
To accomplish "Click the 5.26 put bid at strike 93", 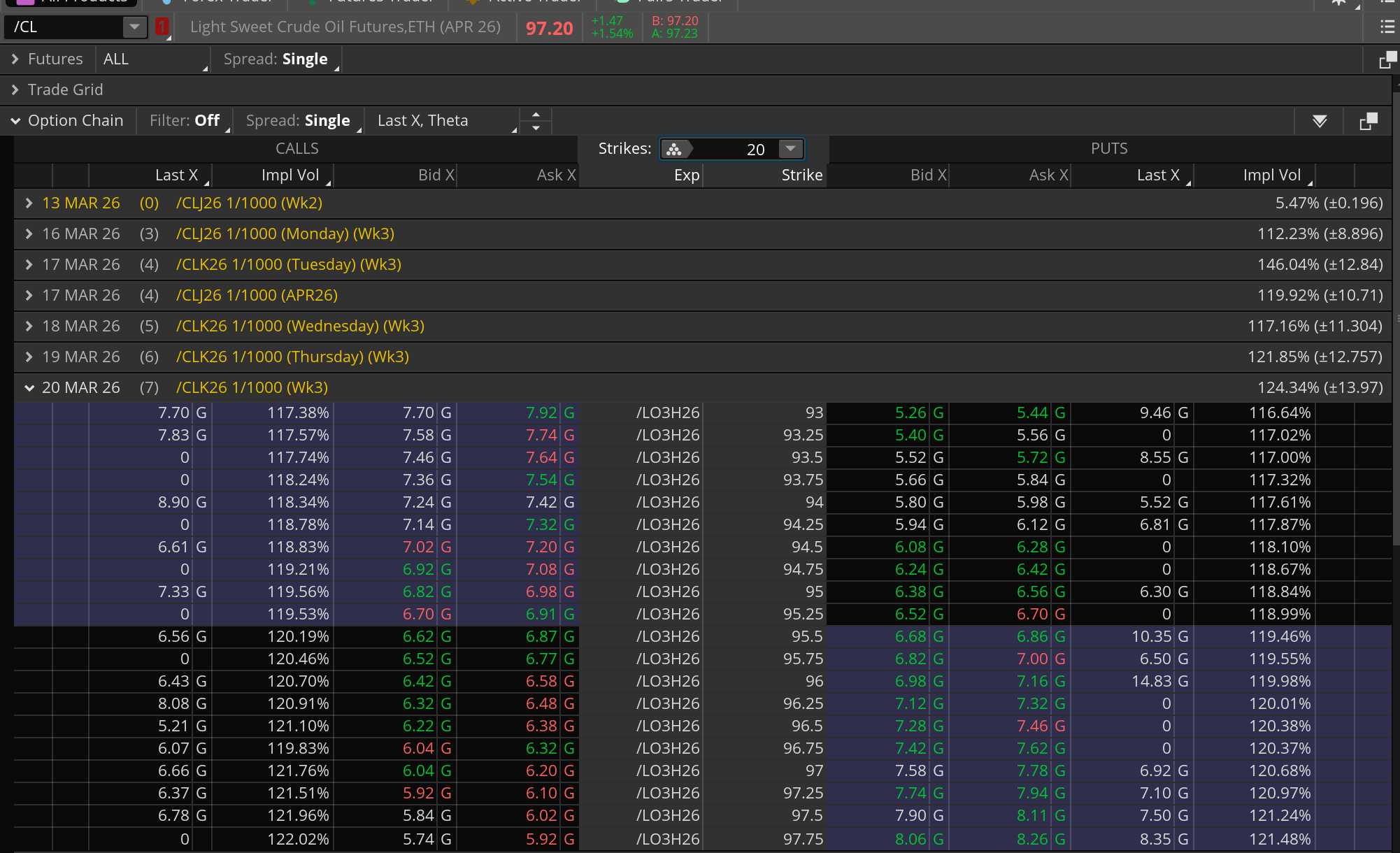I will click(x=910, y=413).
